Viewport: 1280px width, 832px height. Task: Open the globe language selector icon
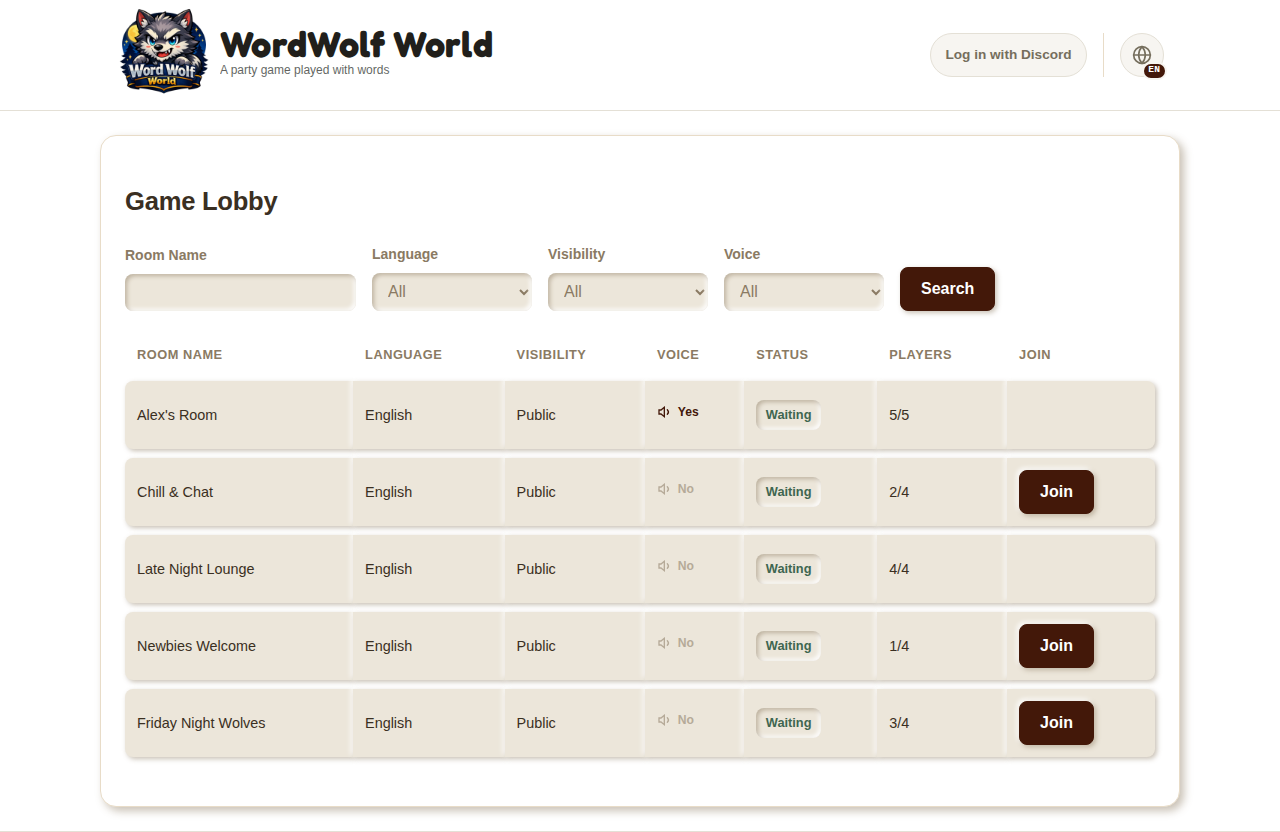1142,55
